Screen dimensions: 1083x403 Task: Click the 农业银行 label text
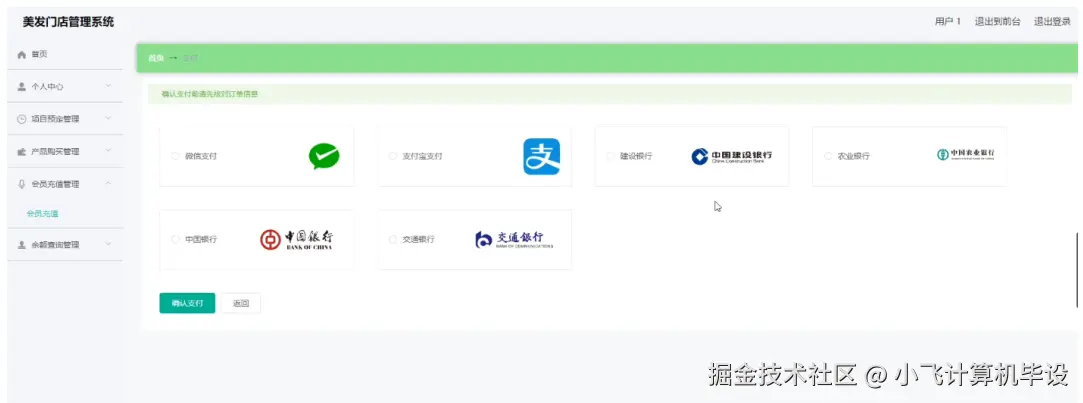[x=854, y=156]
